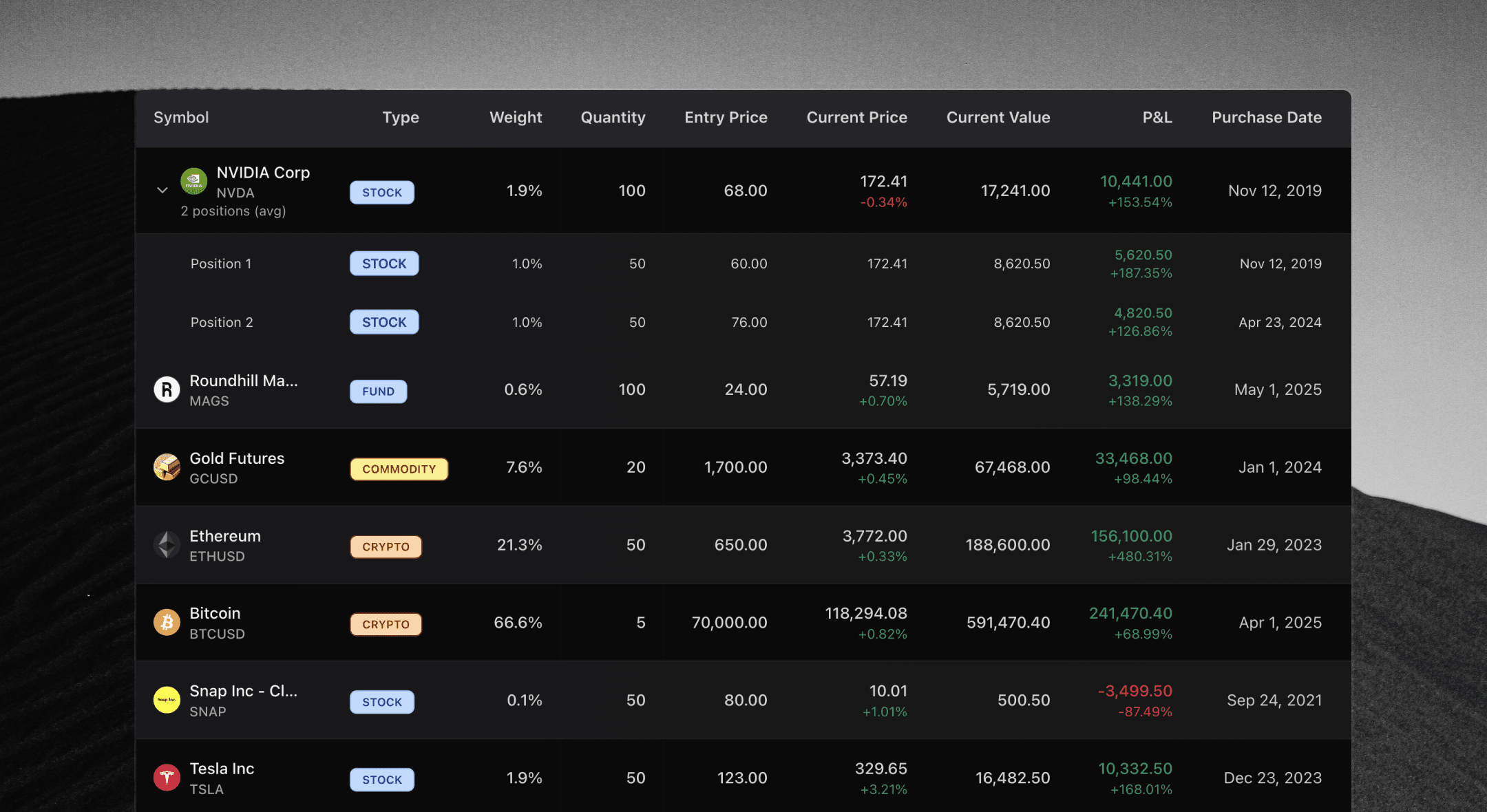Click the Bitcoin logo icon
Image resolution: width=1487 pixels, height=812 pixels.
point(167,623)
